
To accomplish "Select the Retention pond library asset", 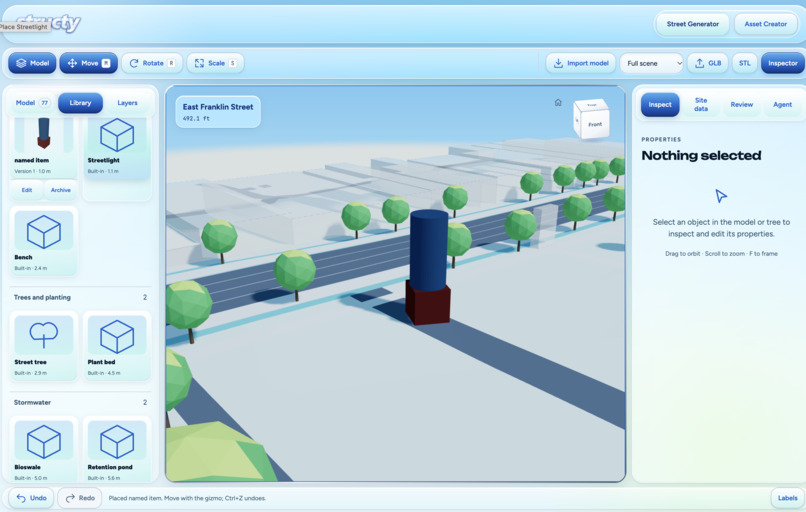I will click(117, 450).
